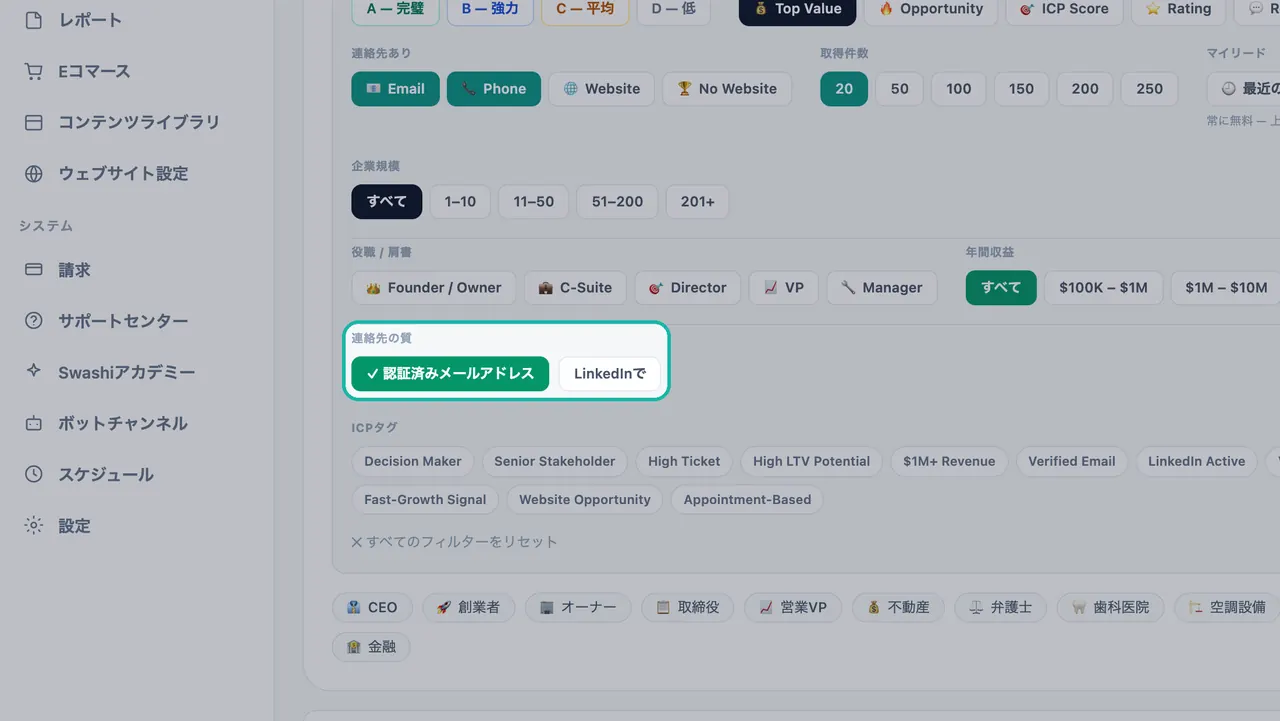Click the サポートセンター help icon

pos(34,321)
